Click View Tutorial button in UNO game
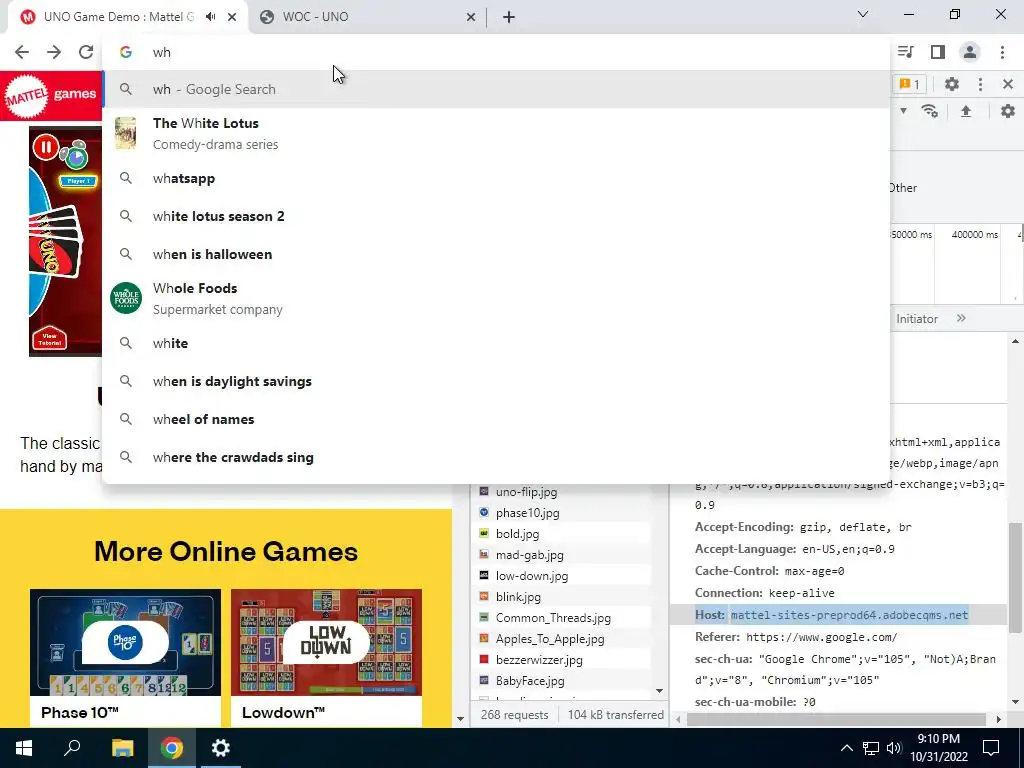The height and width of the screenshot is (768, 1024). [50, 338]
